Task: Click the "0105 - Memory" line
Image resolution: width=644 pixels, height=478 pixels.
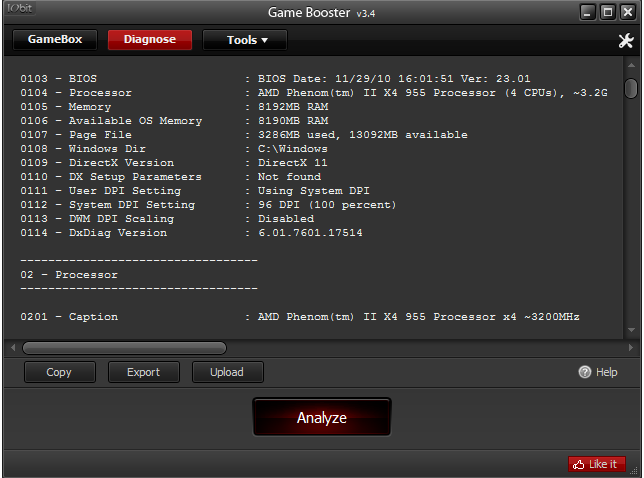Action: point(174,106)
